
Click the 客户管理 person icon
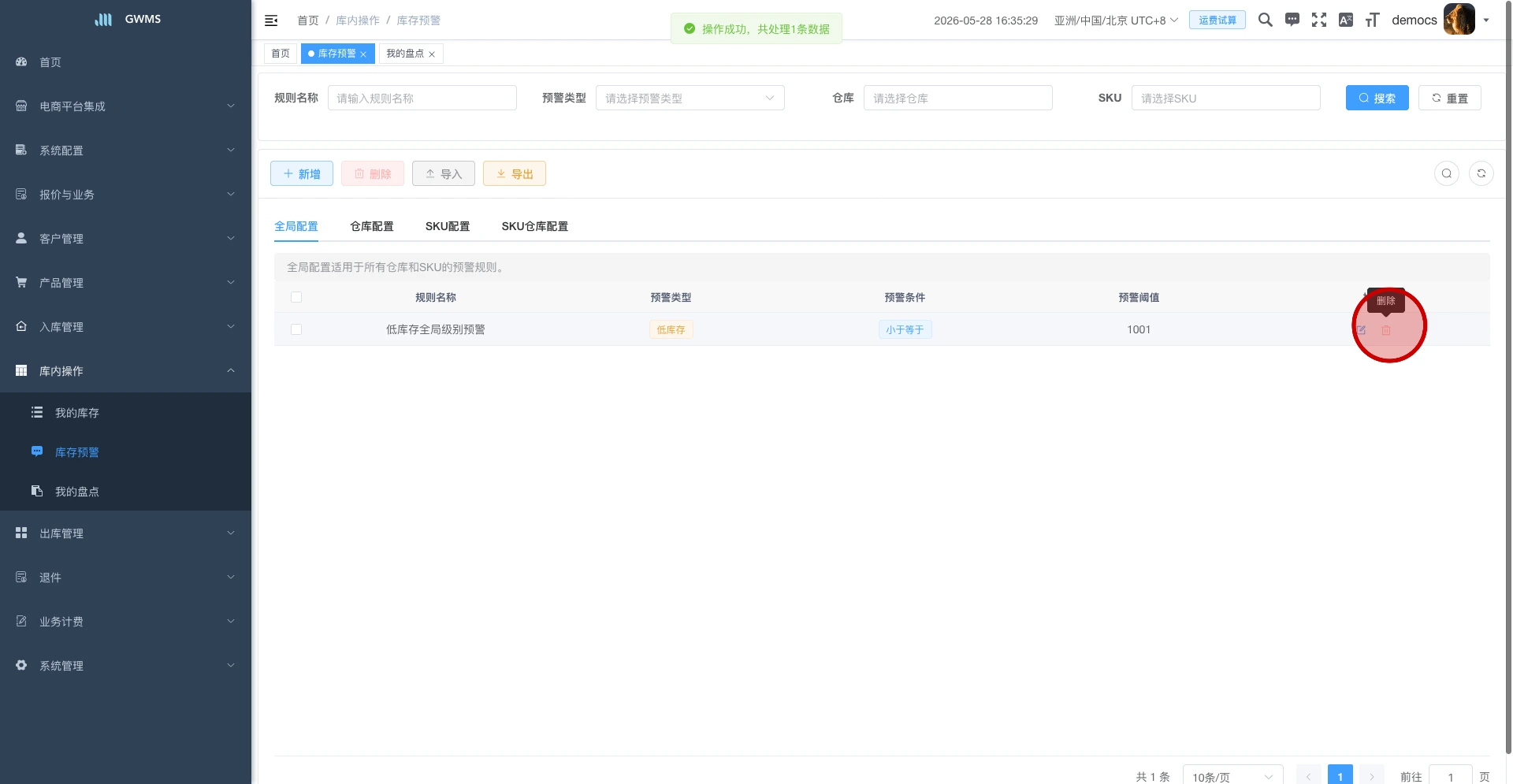click(21, 238)
